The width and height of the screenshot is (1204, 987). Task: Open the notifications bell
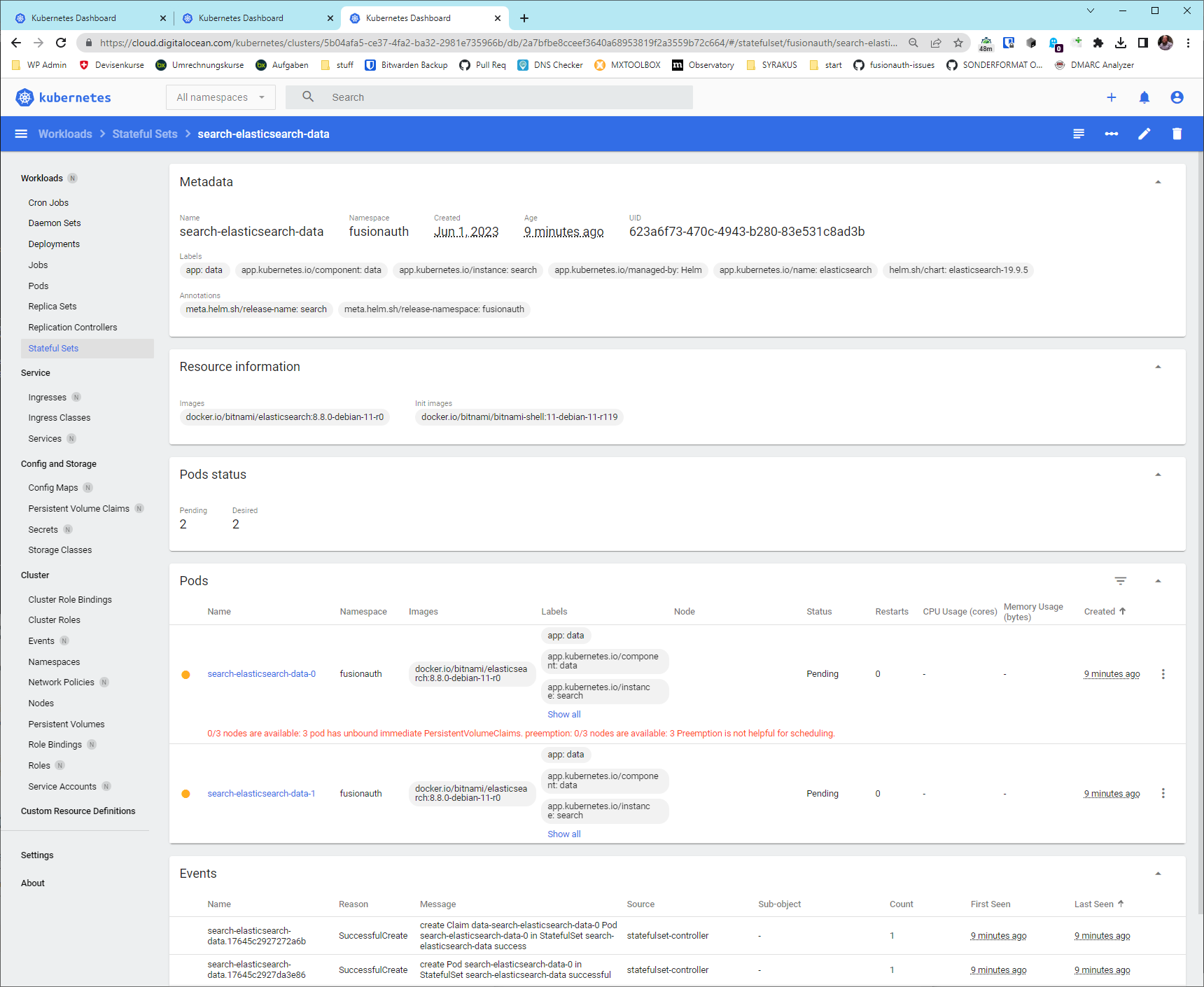point(1144,97)
